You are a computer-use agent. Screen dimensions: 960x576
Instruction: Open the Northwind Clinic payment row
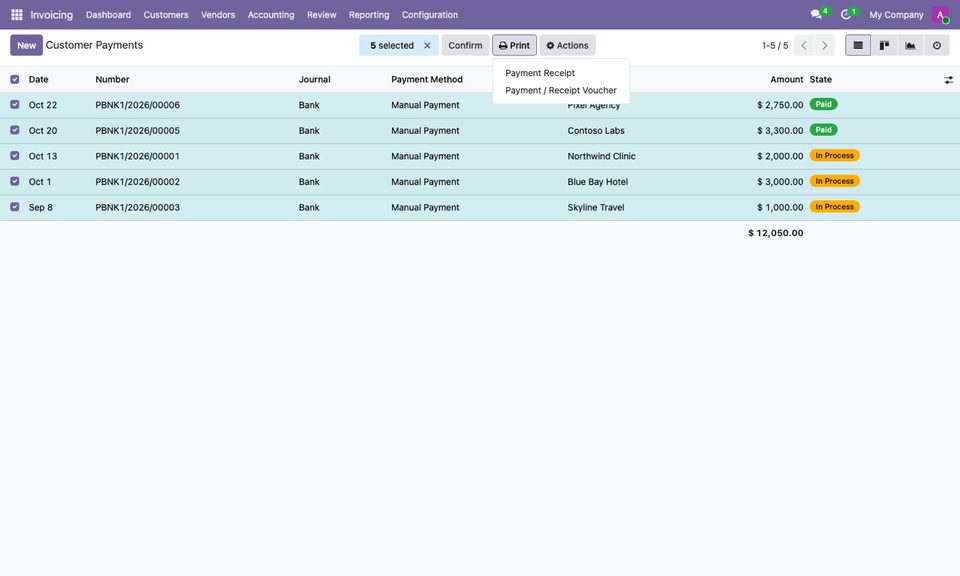click(x=480, y=156)
